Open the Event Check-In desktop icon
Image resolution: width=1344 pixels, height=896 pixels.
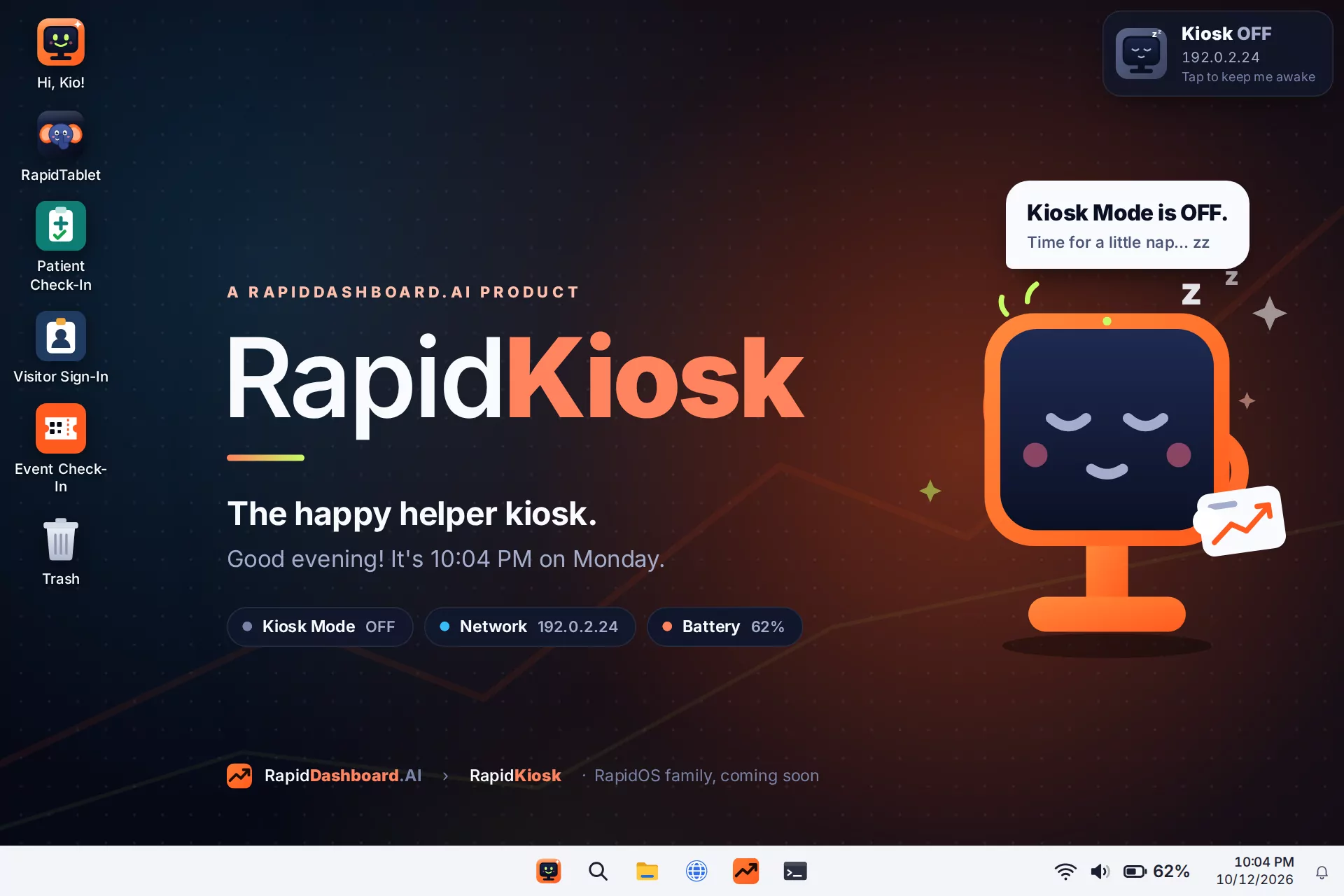point(61,449)
